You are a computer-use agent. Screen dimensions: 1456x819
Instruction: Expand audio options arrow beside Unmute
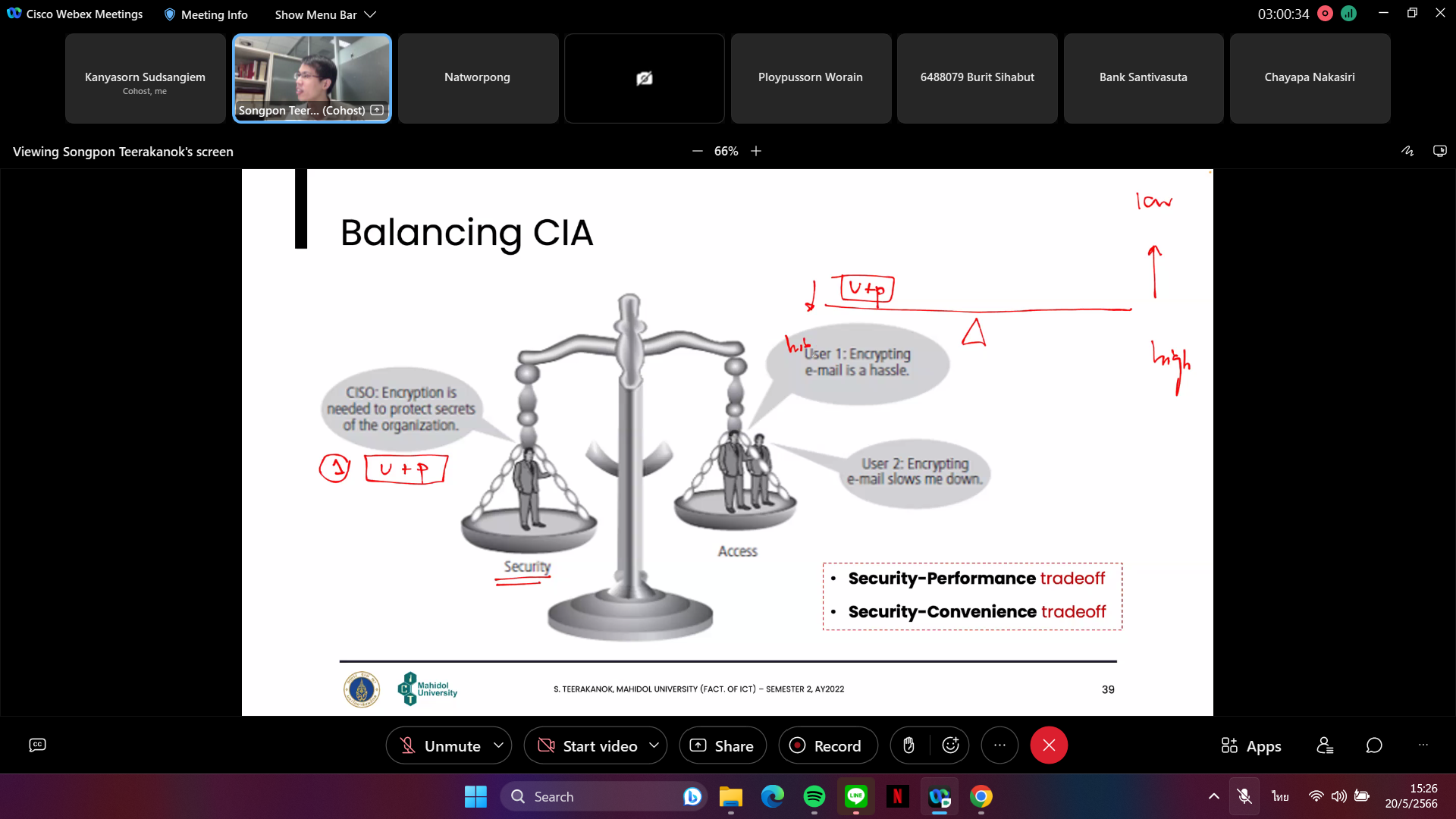point(498,745)
